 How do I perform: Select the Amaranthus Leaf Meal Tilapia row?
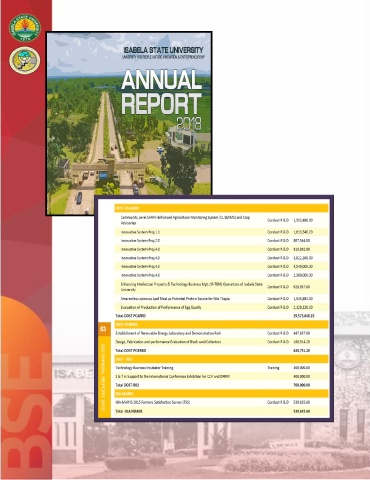coord(221,298)
